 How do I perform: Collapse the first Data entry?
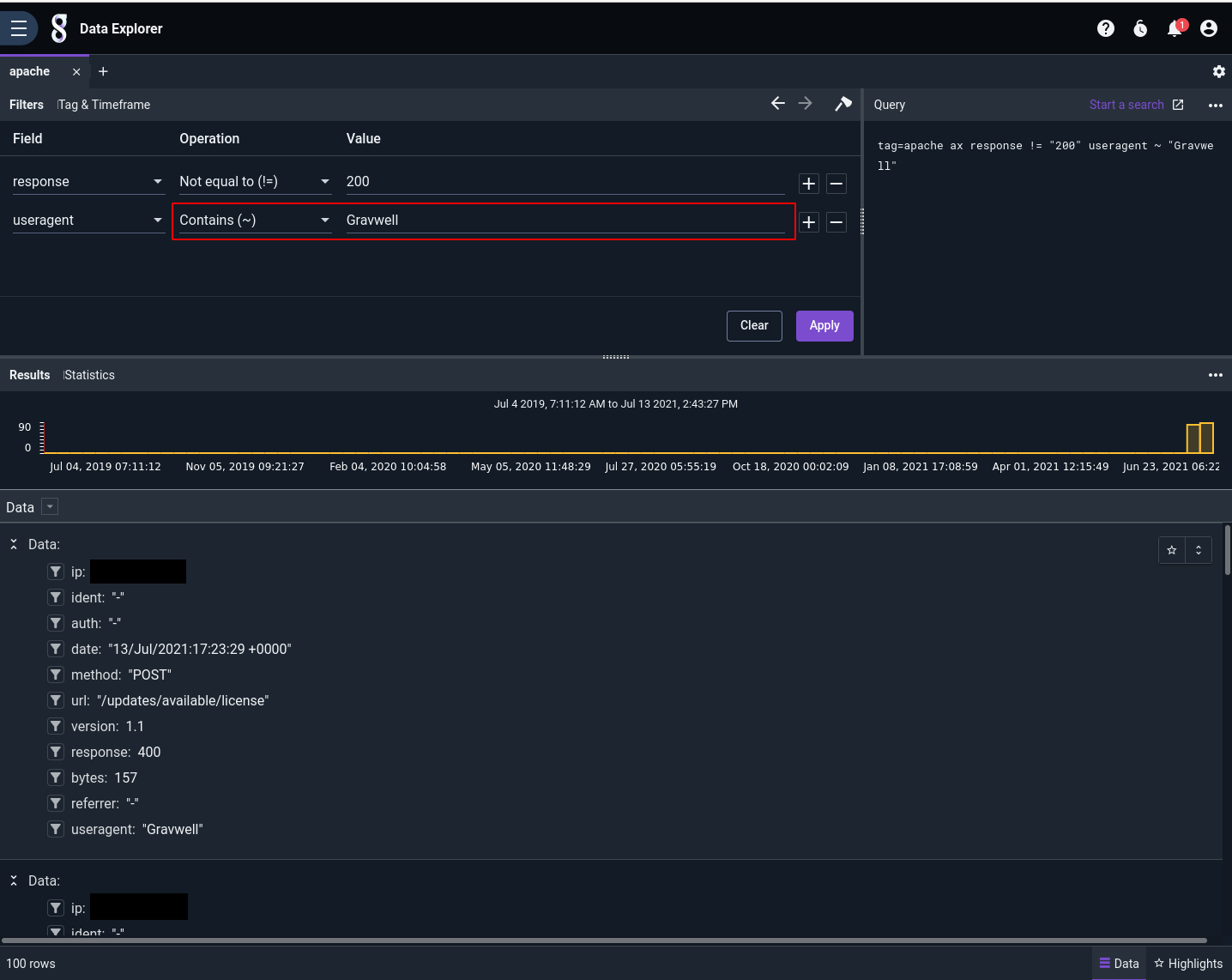(14, 544)
